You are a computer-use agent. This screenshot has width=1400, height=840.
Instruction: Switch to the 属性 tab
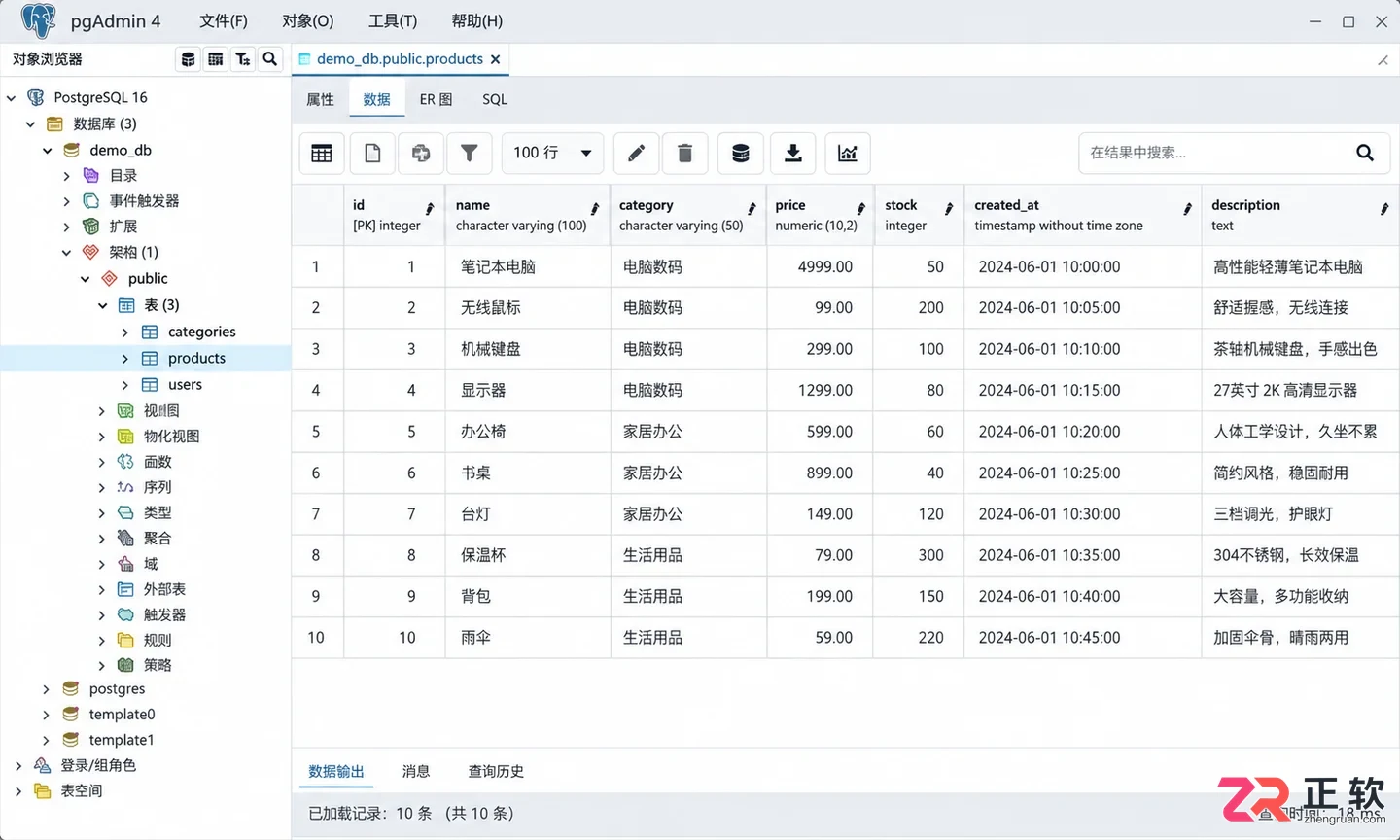point(320,99)
